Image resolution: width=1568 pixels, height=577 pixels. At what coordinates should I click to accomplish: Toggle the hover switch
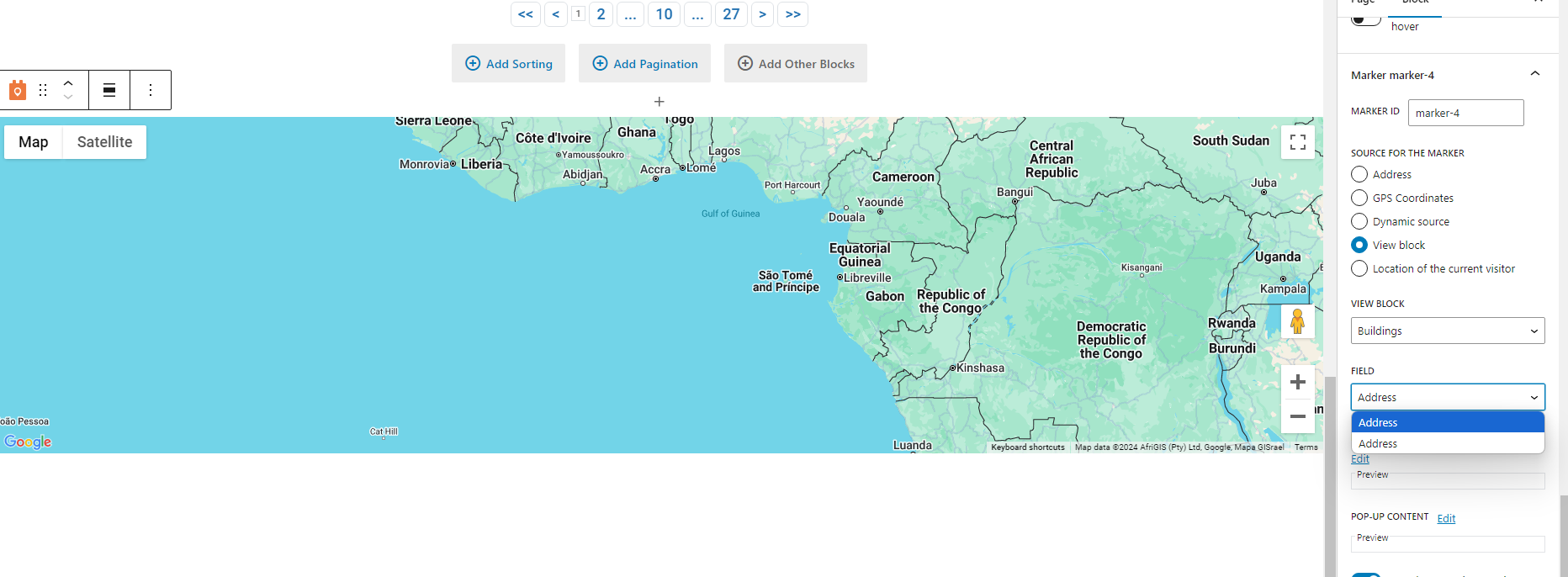click(1365, 20)
